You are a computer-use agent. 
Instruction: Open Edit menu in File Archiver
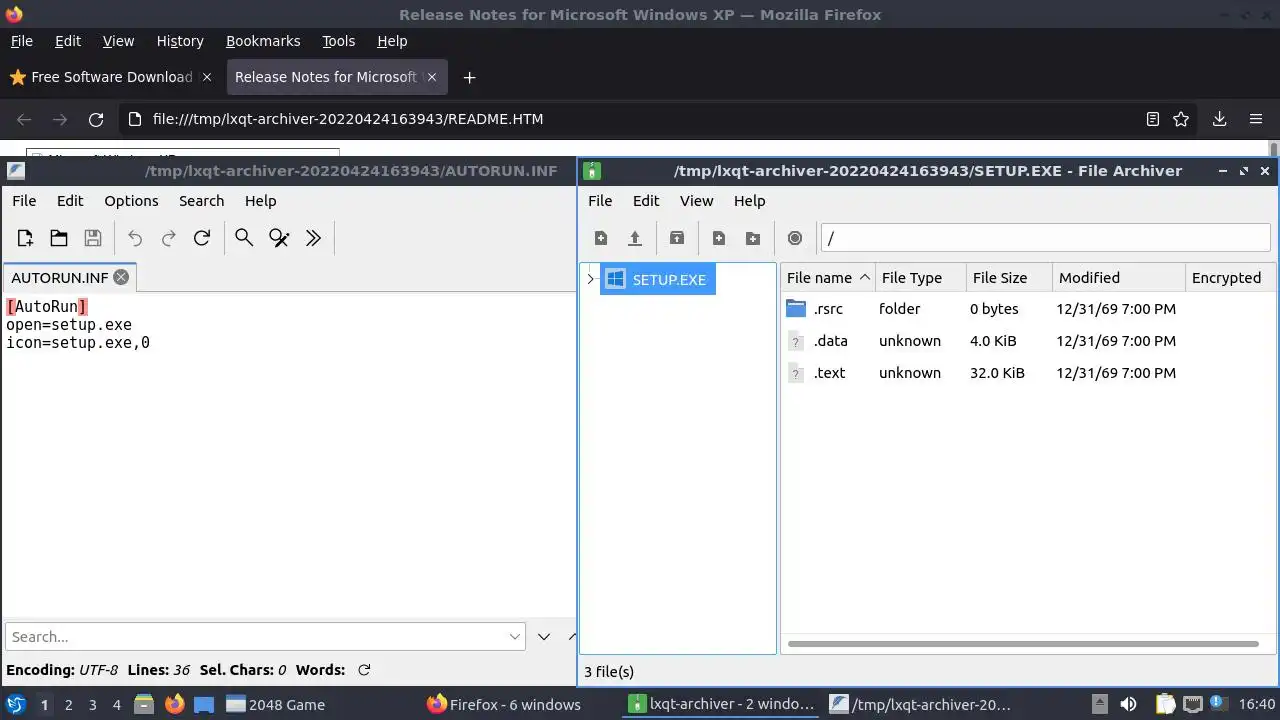coord(646,200)
